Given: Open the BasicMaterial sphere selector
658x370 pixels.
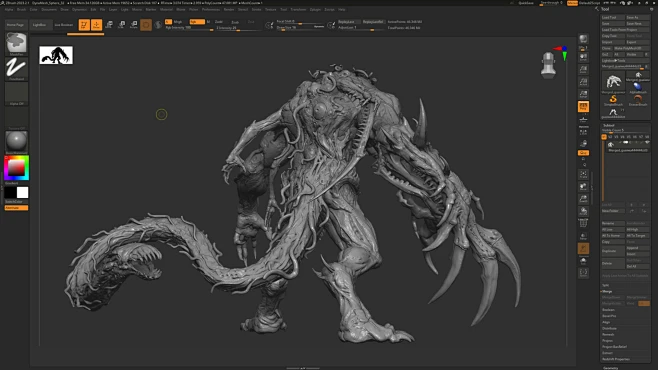Looking at the screenshot, I should [x=16, y=142].
